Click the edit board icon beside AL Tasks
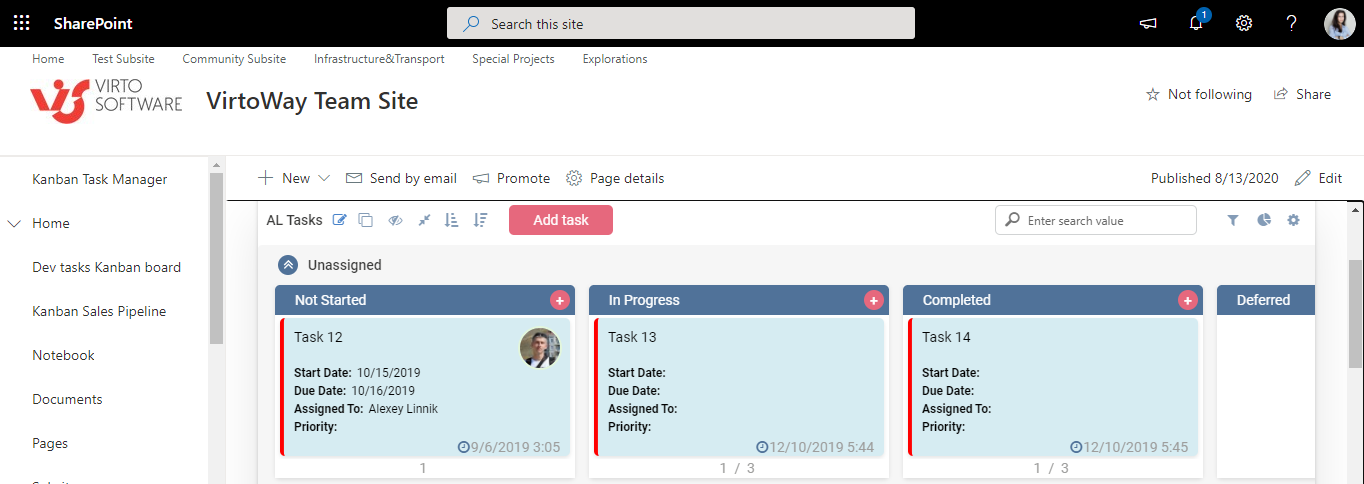This screenshot has height=484, width=1364. pyautogui.click(x=340, y=220)
